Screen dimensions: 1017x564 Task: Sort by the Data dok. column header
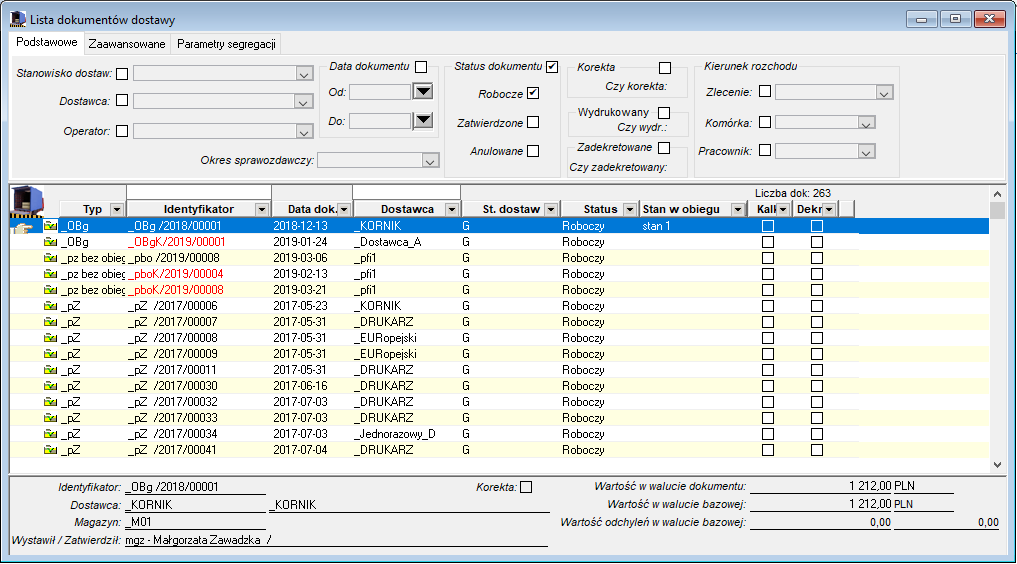point(312,209)
